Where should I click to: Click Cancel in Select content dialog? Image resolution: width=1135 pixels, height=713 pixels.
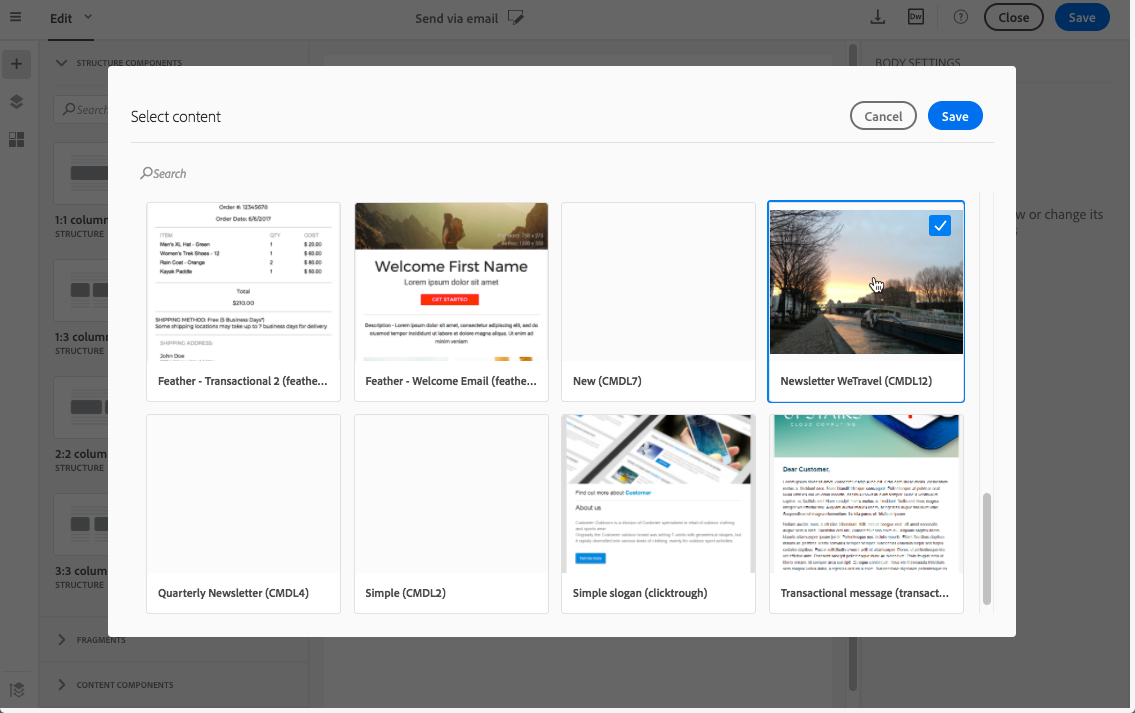pos(883,116)
